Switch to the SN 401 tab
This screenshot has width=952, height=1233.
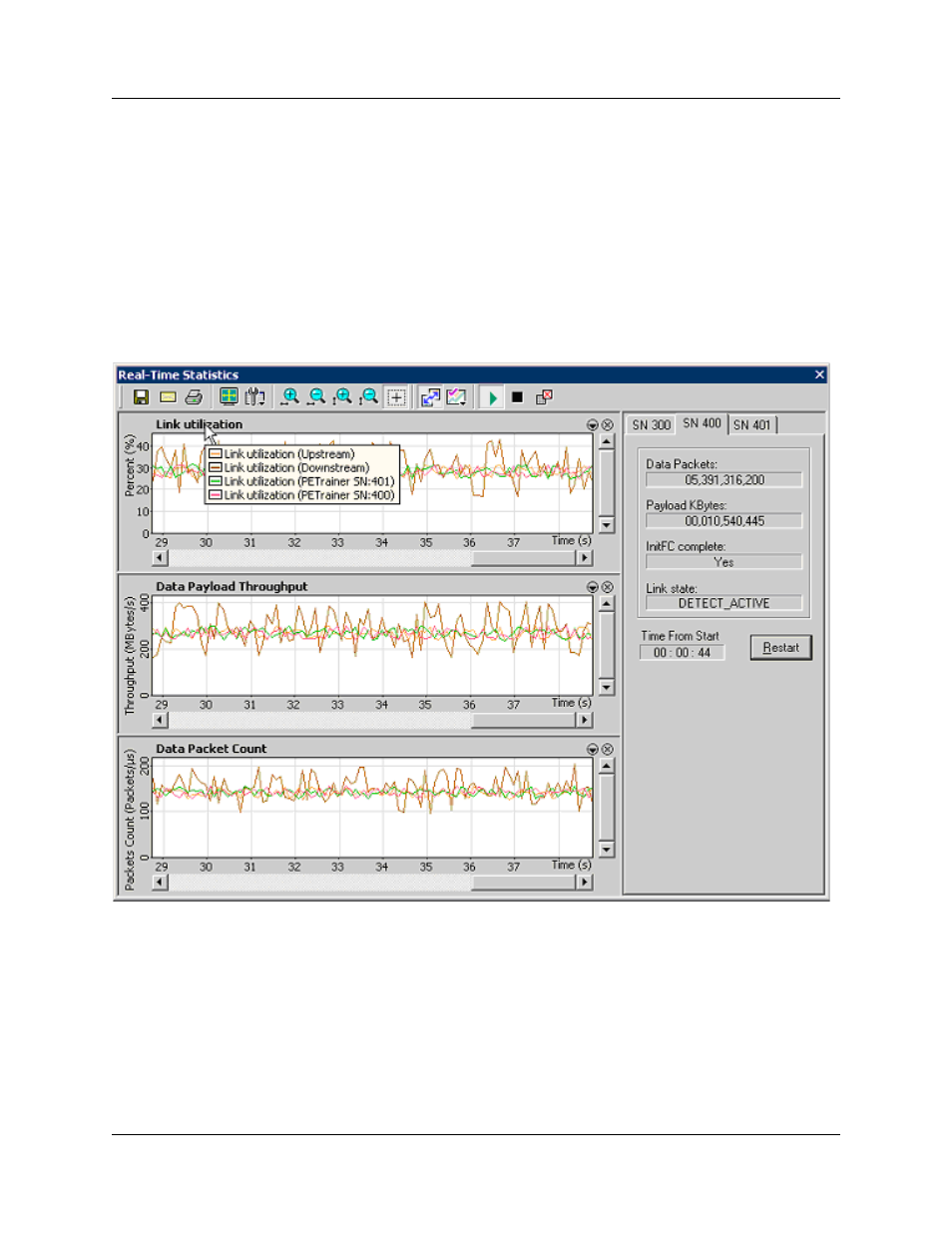point(752,425)
